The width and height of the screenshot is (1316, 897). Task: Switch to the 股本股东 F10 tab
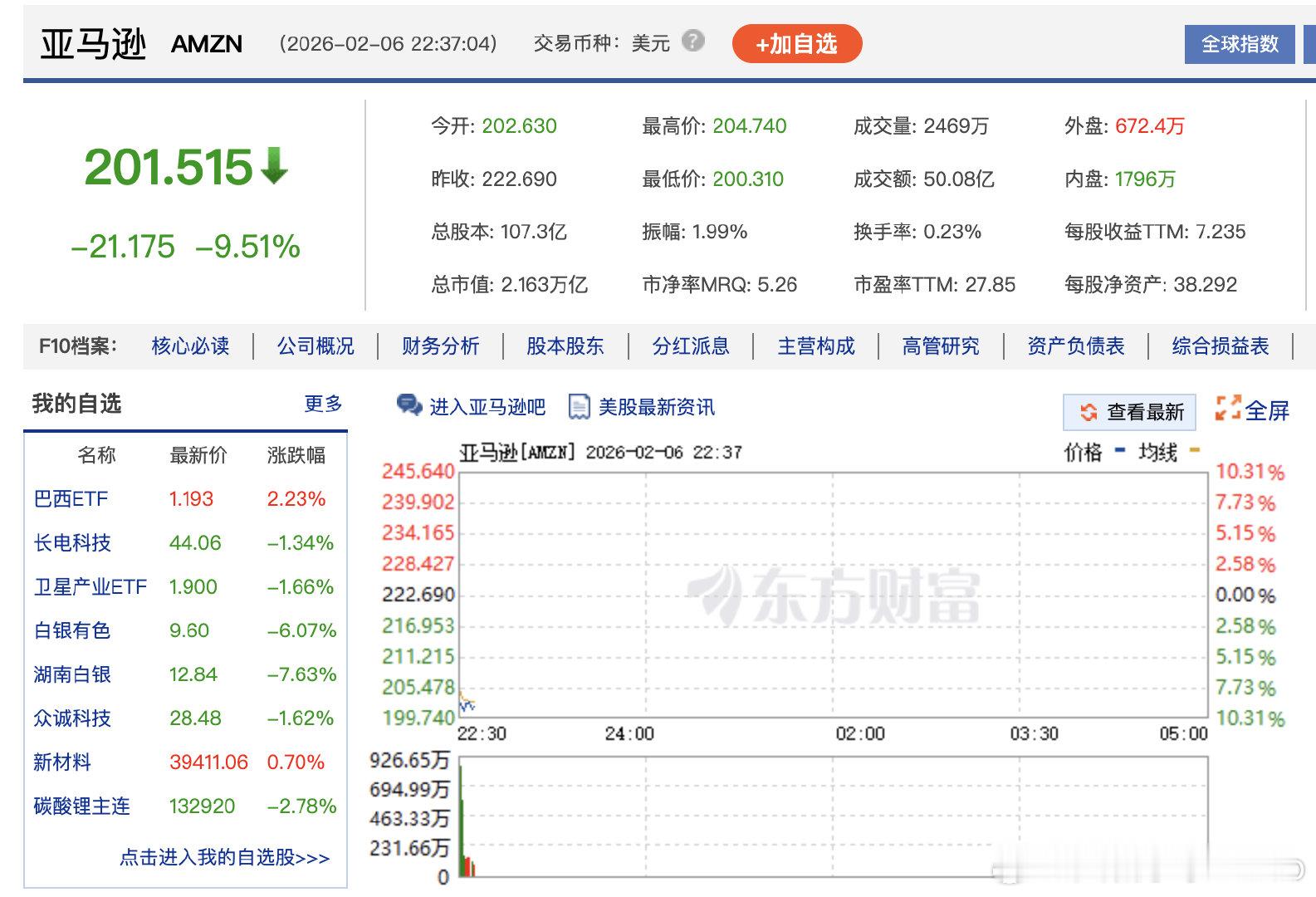tap(565, 346)
